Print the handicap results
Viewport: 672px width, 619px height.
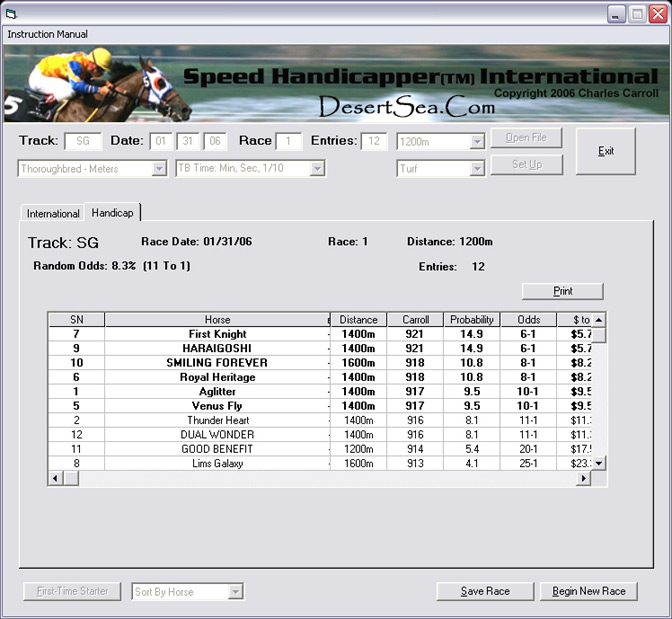click(562, 291)
